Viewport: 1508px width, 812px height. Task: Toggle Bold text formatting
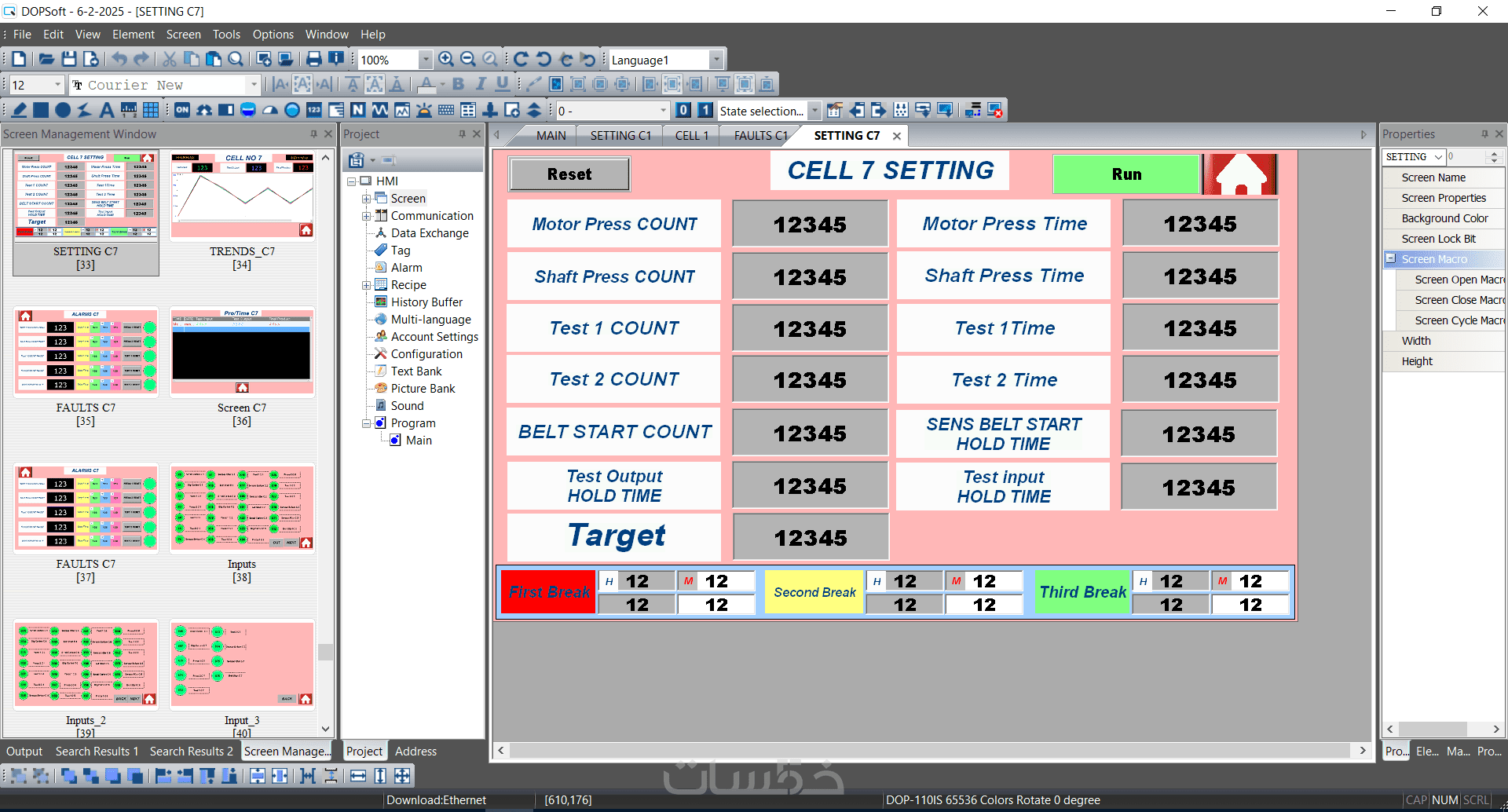tap(459, 84)
